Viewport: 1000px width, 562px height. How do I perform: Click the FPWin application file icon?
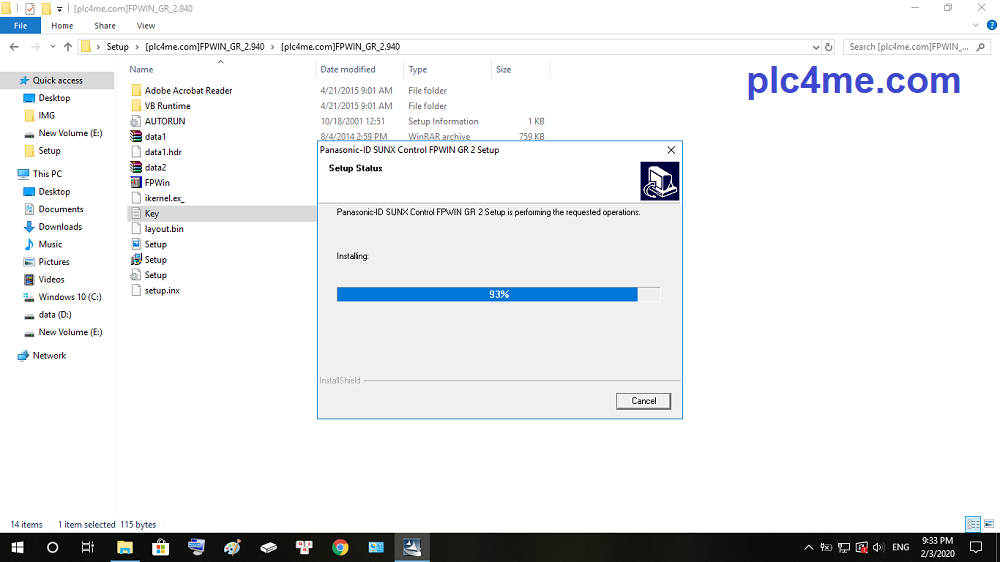click(x=136, y=183)
